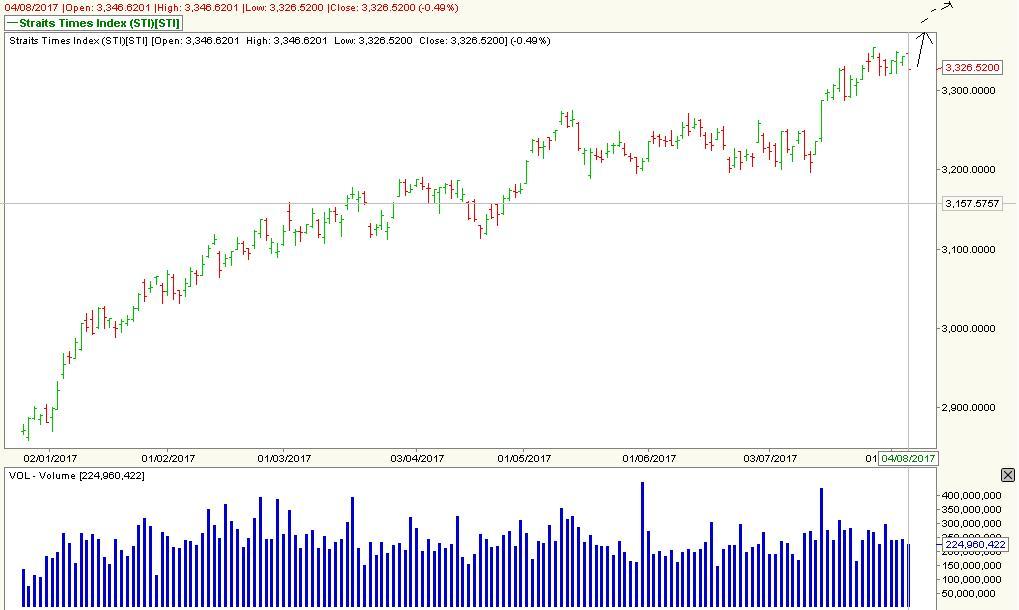
Task: Click the 224,960,422 volume value tag
Action: (x=975, y=544)
